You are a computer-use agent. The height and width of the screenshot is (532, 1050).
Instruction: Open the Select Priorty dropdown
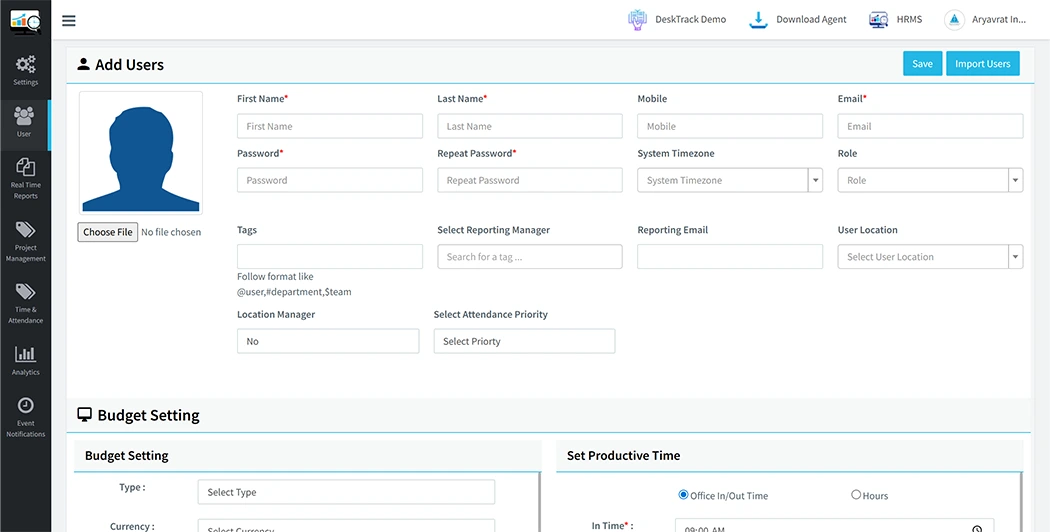point(524,341)
